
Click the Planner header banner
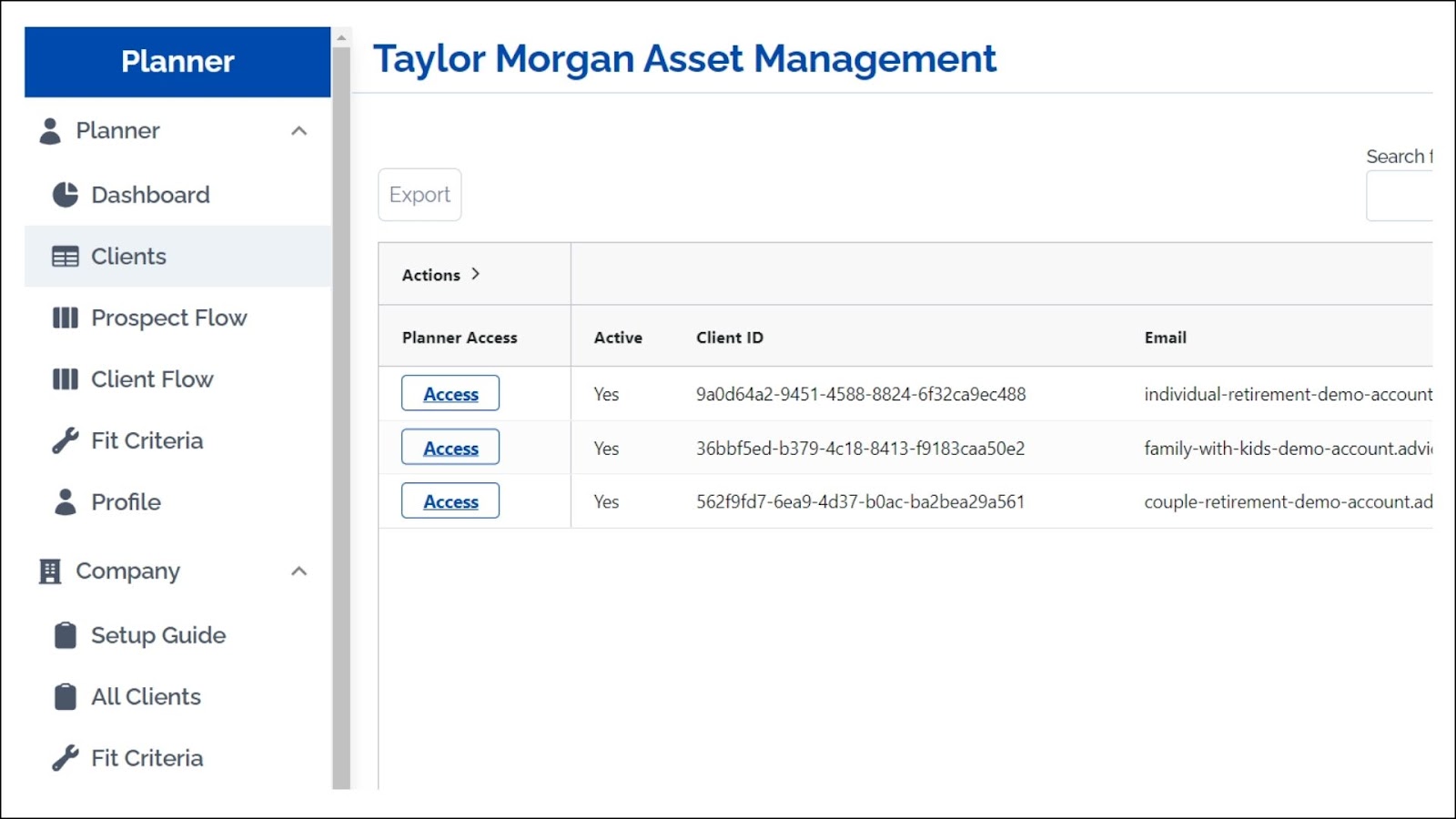[x=177, y=62]
